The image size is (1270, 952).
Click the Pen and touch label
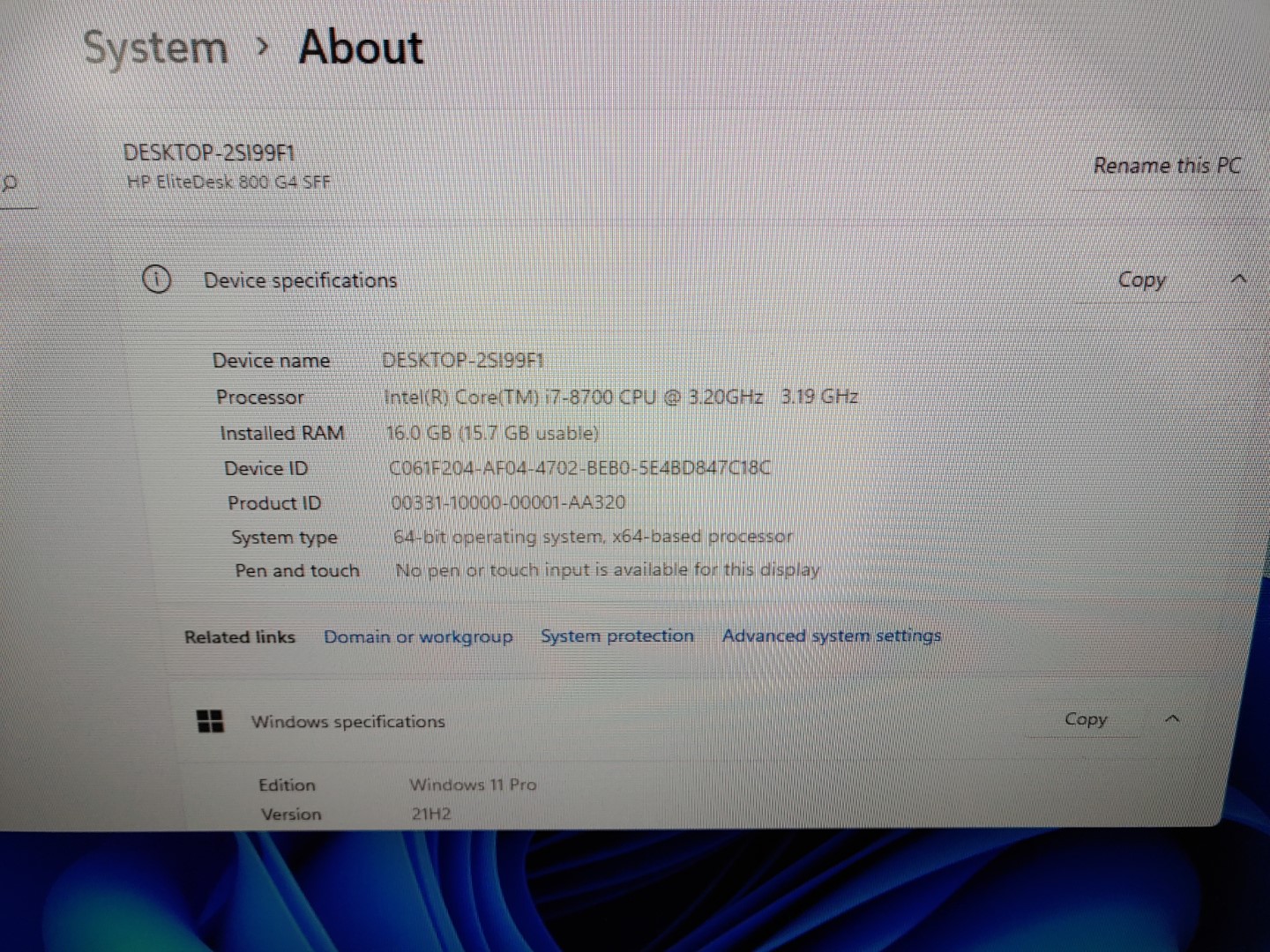tap(297, 570)
